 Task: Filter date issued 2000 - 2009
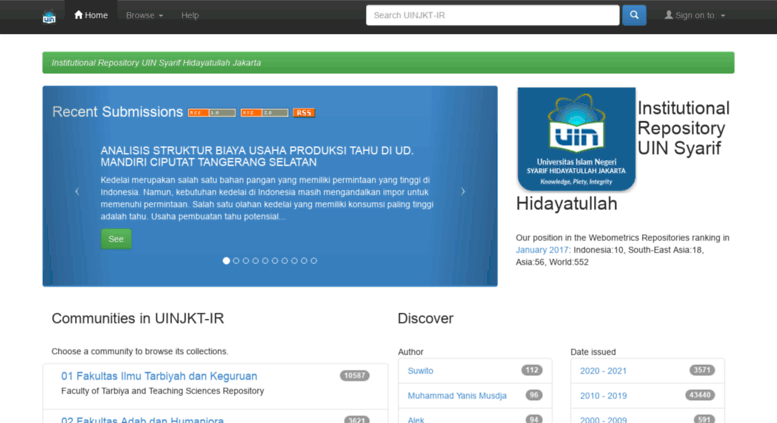pyautogui.click(x=603, y=420)
